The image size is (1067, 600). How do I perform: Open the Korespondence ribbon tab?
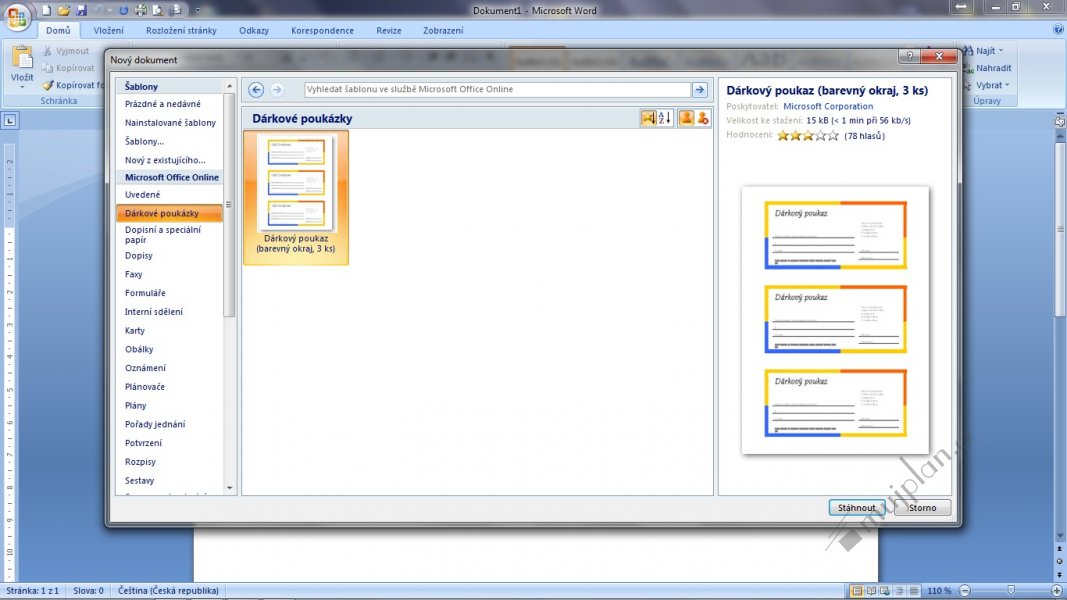(322, 31)
